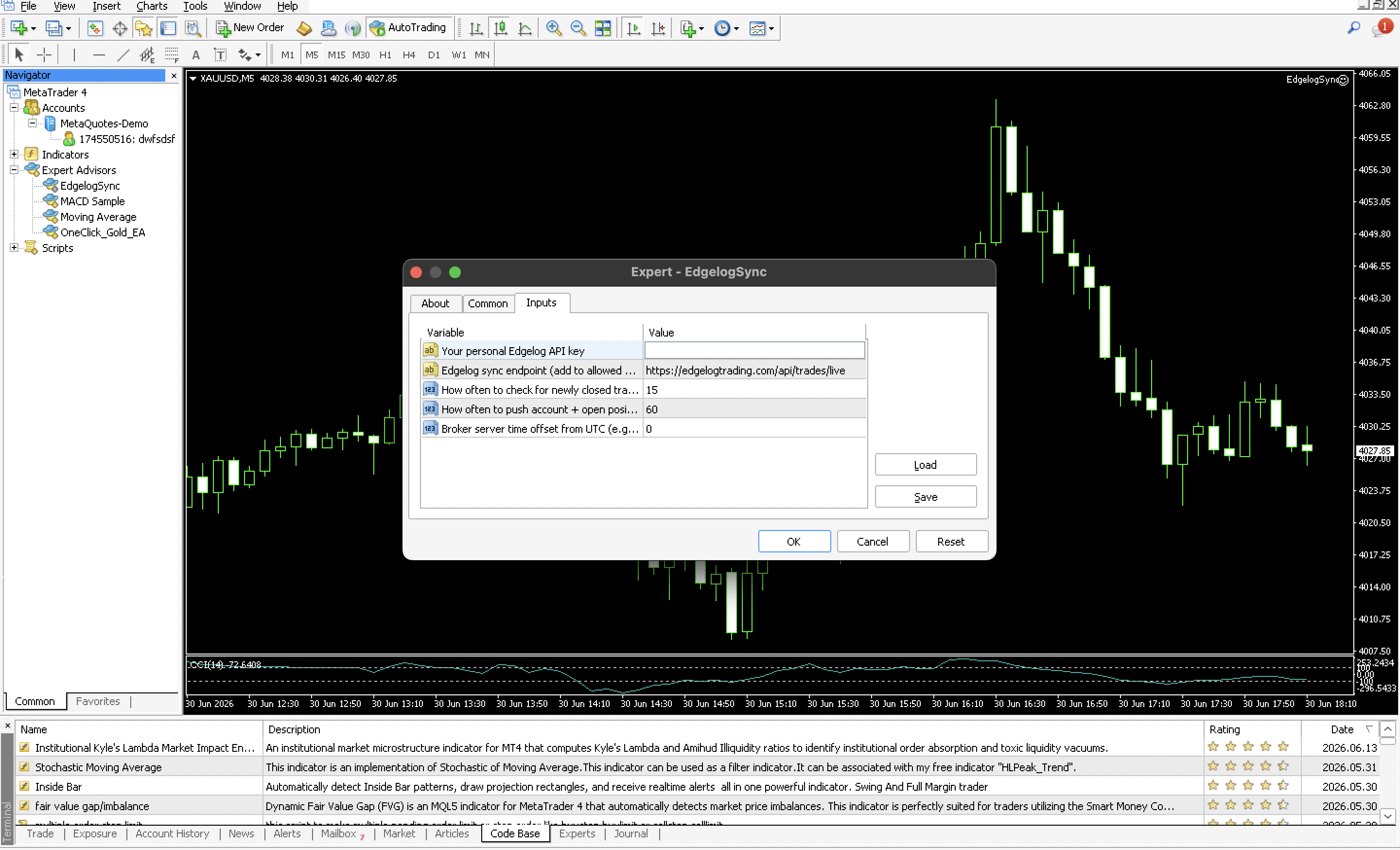Collapse the Accounts tree node
Image resolution: width=1400 pixels, height=850 pixels.
pyautogui.click(x=14, y=107)
